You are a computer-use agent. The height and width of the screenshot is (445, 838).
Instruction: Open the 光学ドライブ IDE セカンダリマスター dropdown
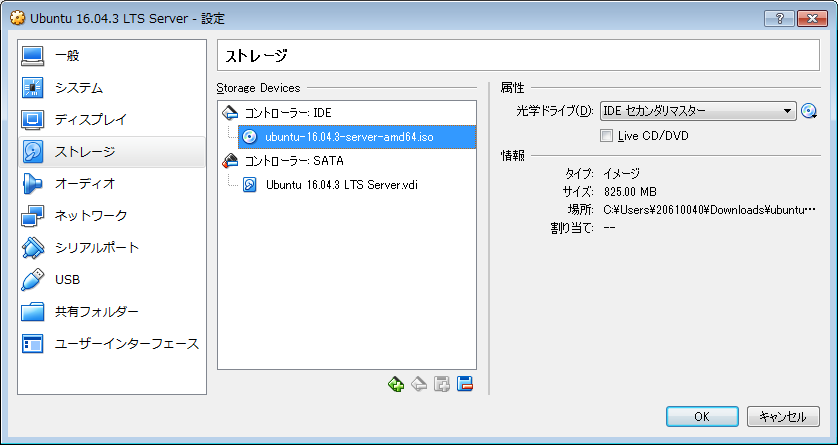tap(697, 111)
